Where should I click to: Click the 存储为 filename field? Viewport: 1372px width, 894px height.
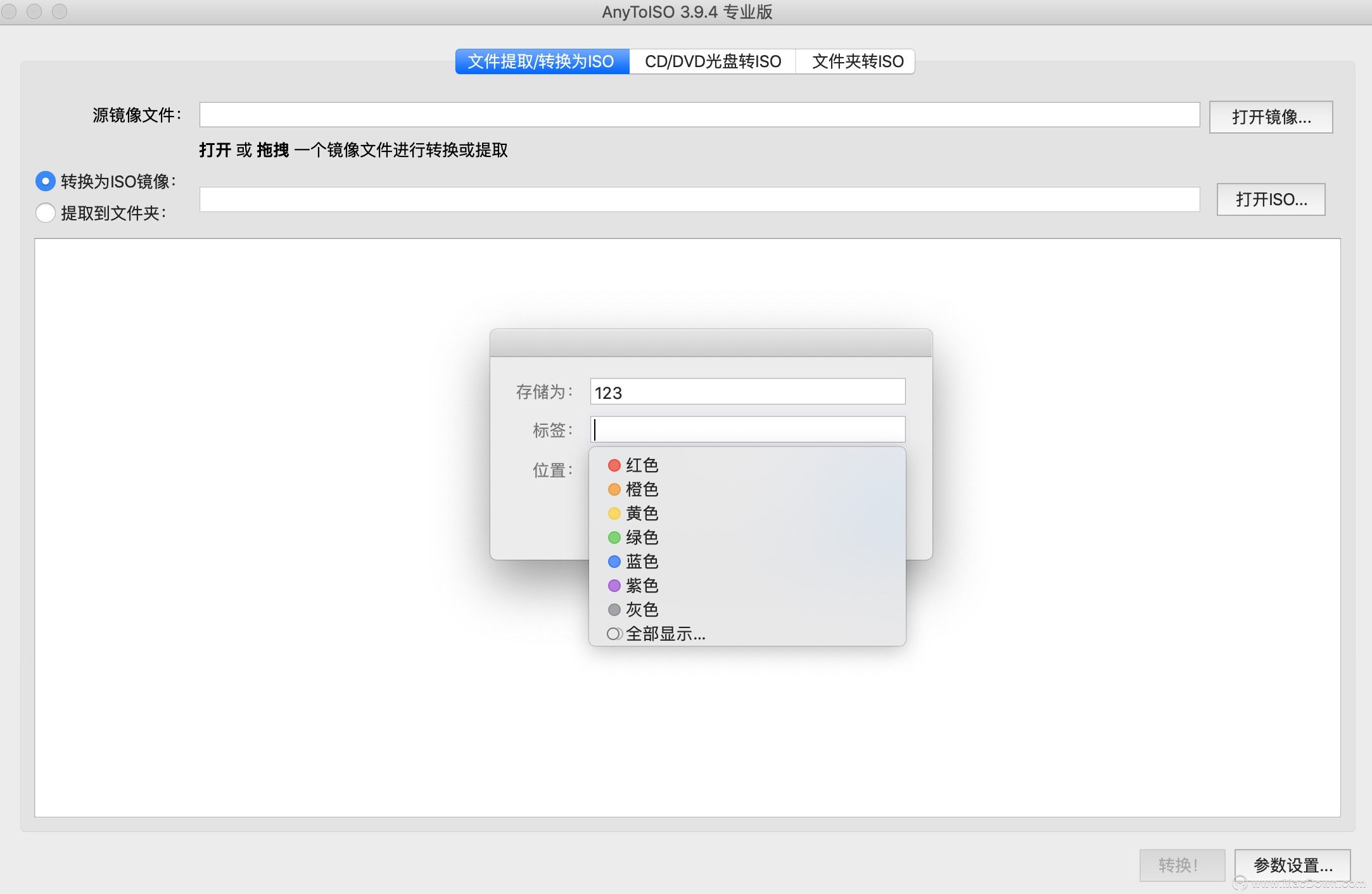pyautogui.click(x=747, y=392)
